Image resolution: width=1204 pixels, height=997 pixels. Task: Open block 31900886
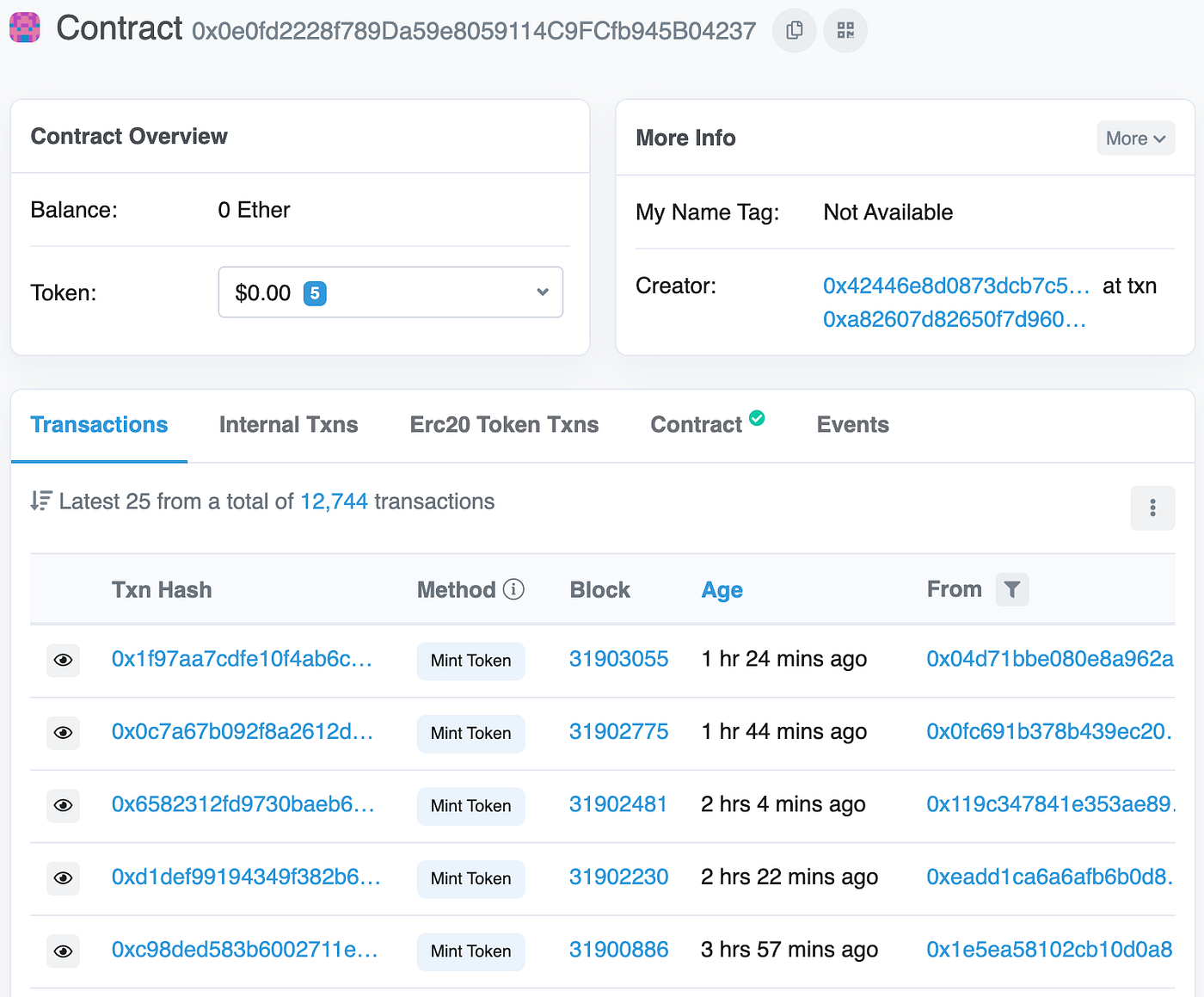(x=618, y=950)
